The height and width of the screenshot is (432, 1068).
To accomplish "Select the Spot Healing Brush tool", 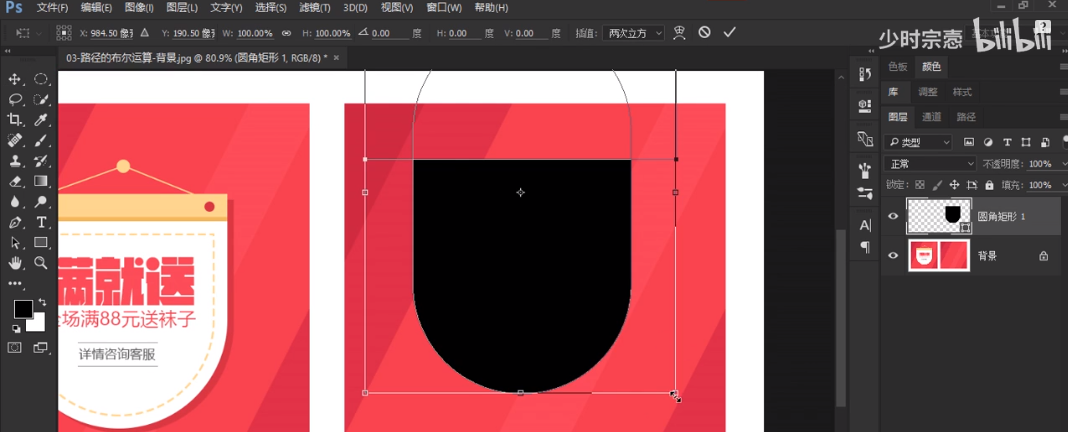I will tap(15, 140).
